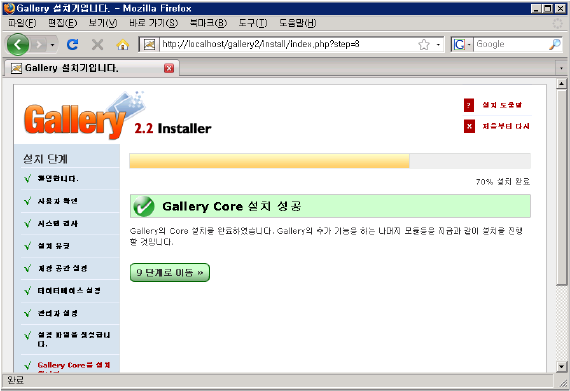Open the 보기(V) menu
Screen dimensions: 570x391
coord(103,23)
